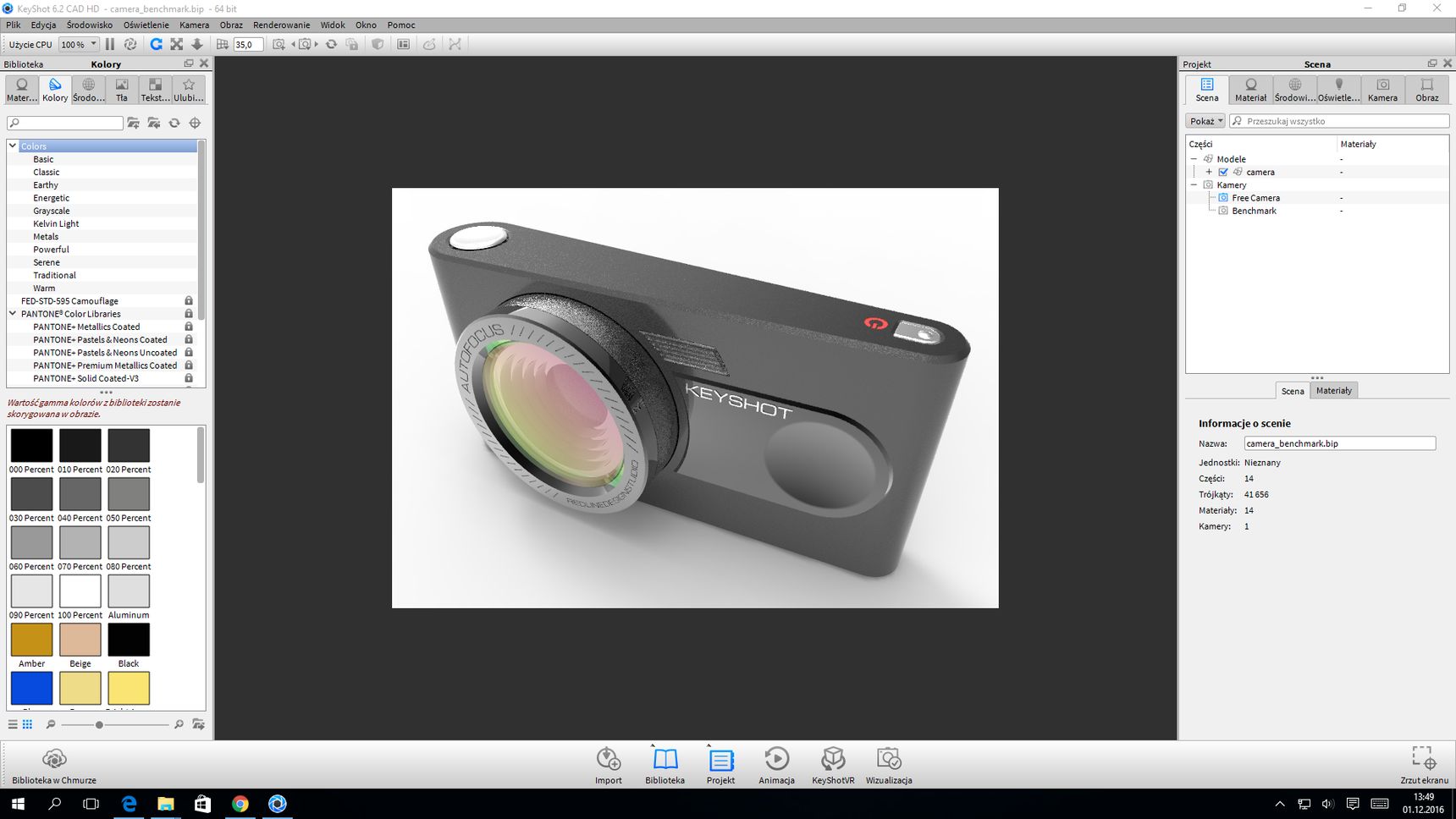Collapse the Kamery tree node
Image resolution: width=1456 pixels, height=819 pixels.
(1194, 184)
